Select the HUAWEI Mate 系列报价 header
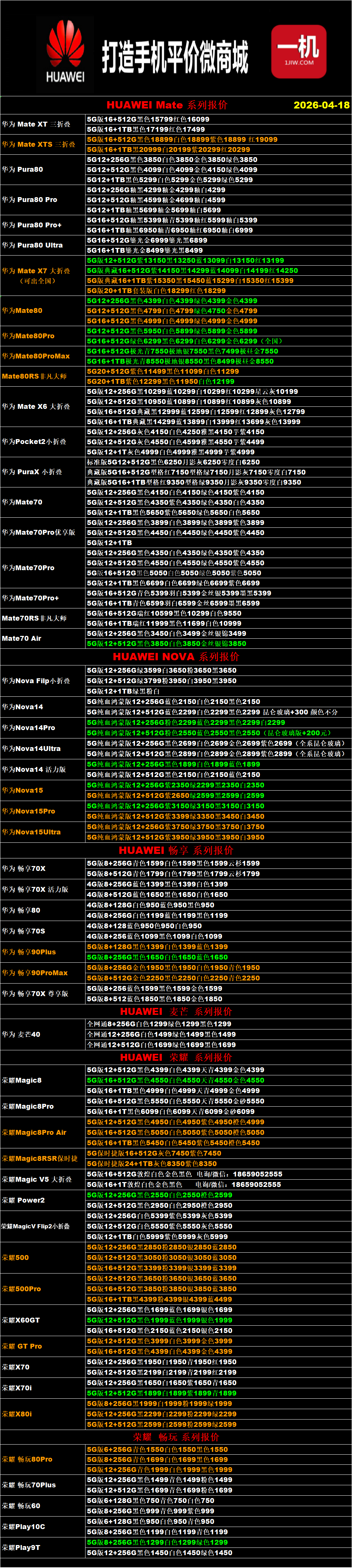Screen dimensions: 352x1568 tap(167, 105)
